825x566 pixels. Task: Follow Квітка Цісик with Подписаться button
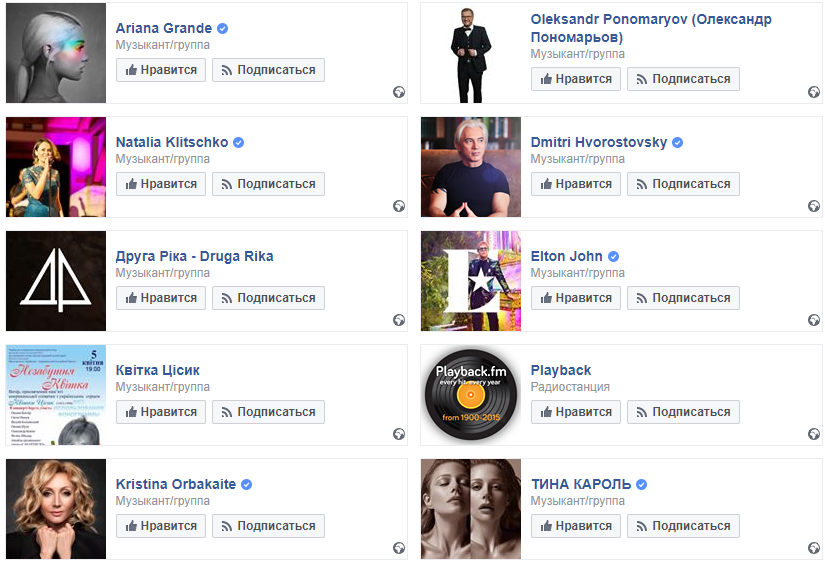click(268, 412)
